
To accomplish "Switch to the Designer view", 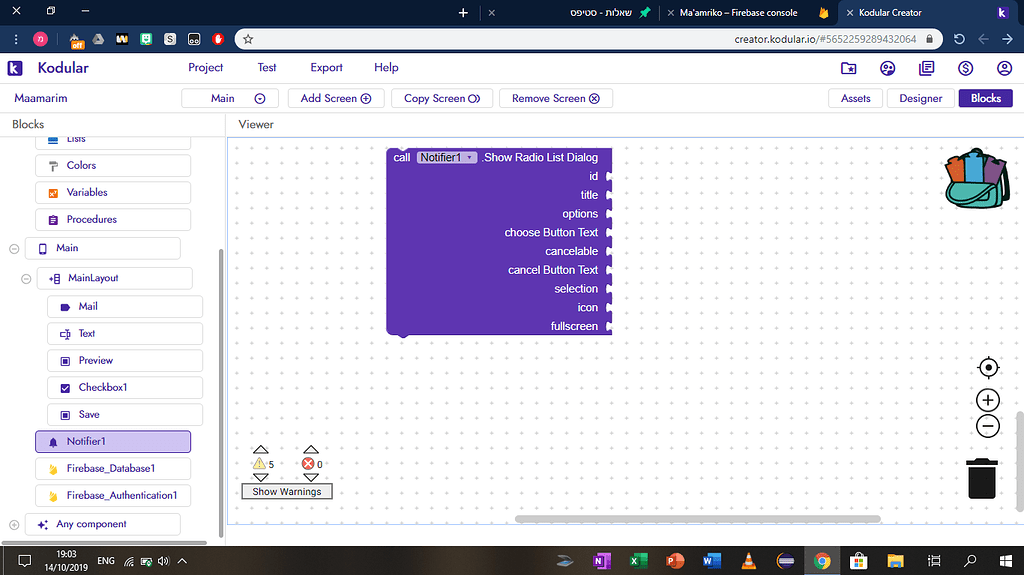I will click(x=920, y=99).
